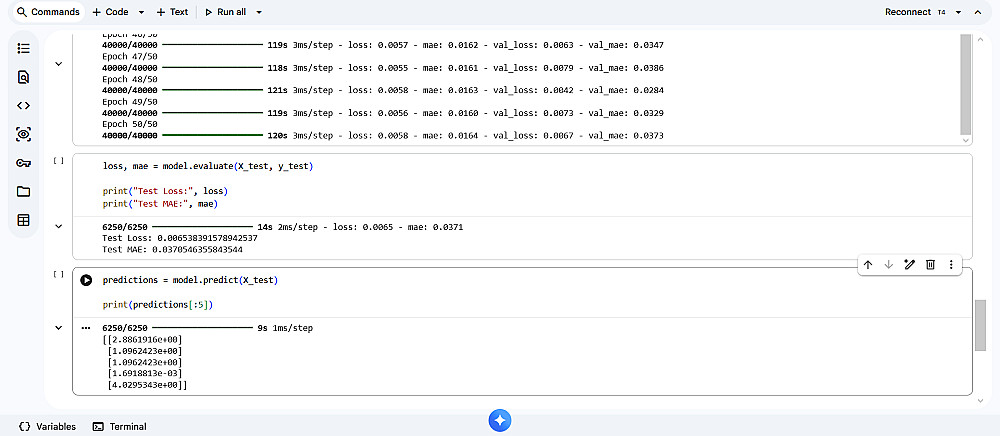
Task: Open the Terminal panel
Action: [x=119, y=426]
